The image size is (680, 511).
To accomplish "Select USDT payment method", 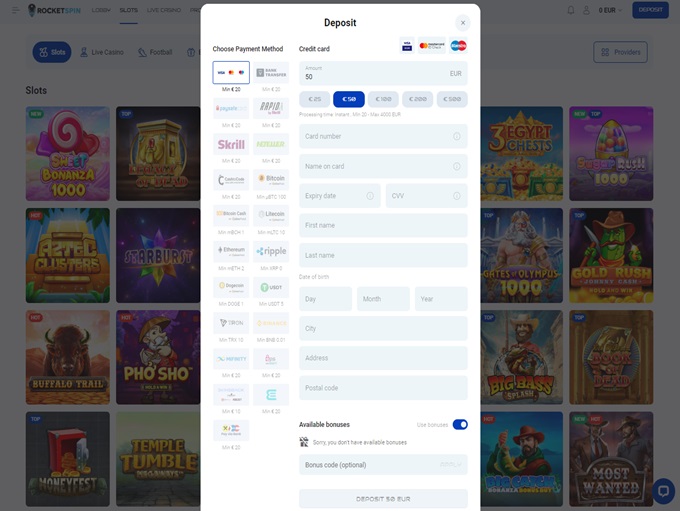I will pyautogui.click(x=271, y=286).
